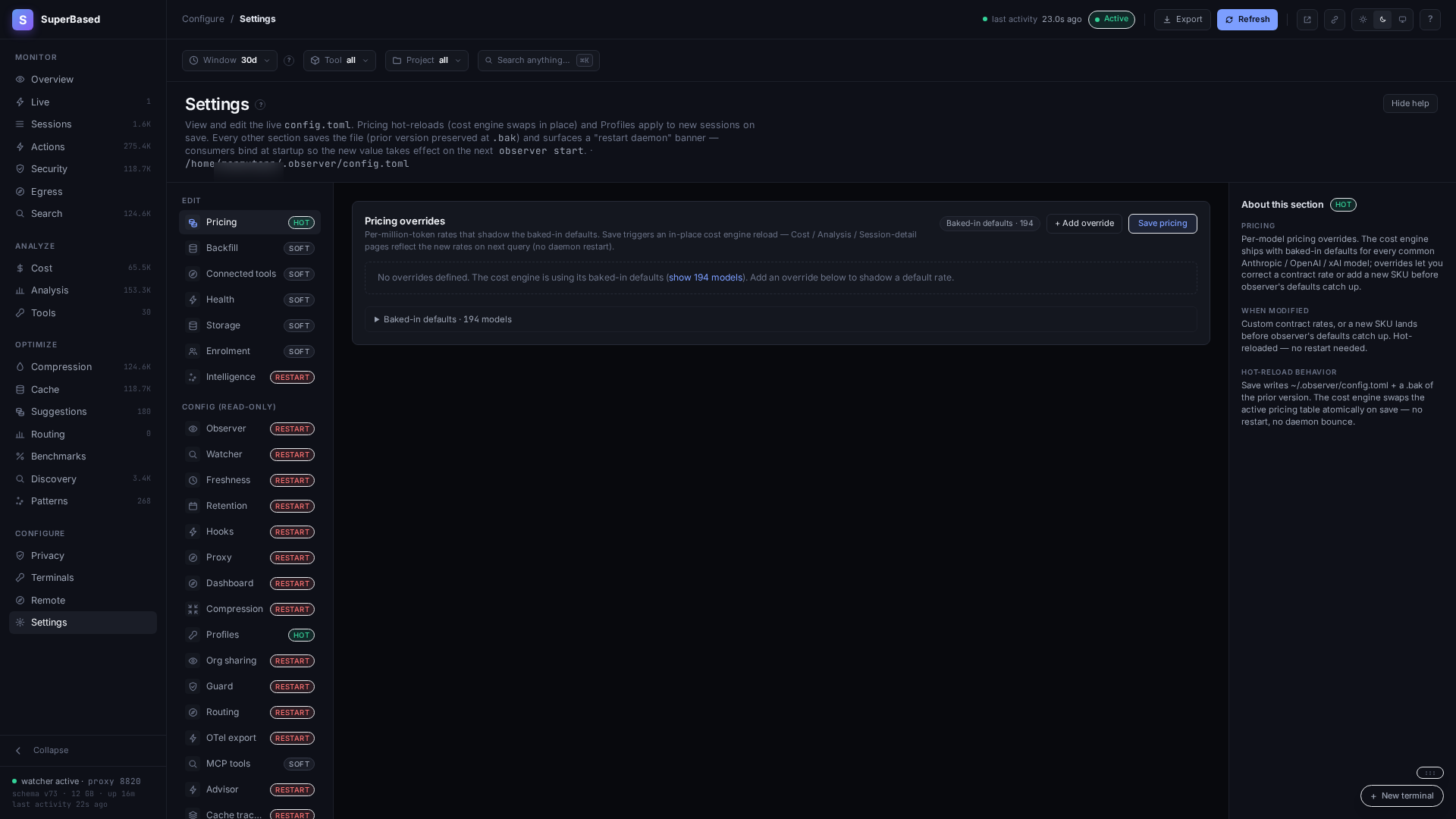Click the show 194 models link
This screenshot has width=1456, height=819.
point(705,278)
